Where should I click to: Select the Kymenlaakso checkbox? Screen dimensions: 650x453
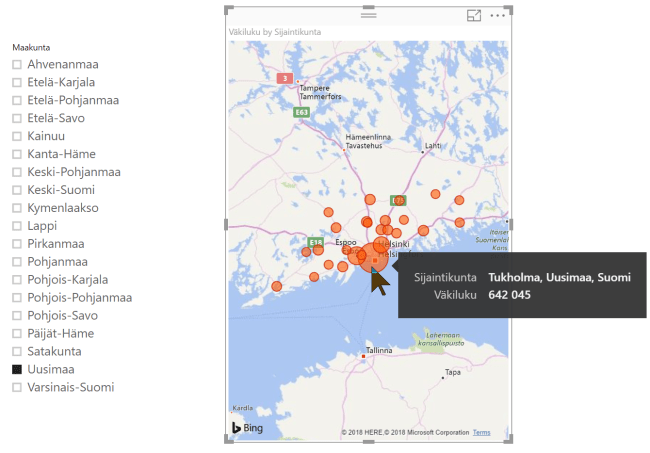17,208
